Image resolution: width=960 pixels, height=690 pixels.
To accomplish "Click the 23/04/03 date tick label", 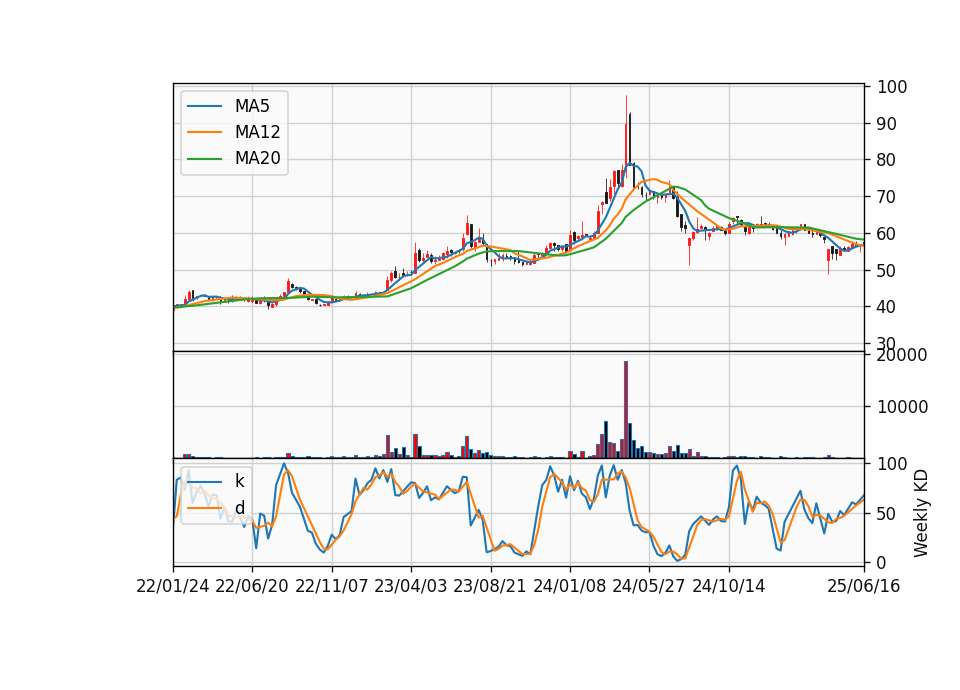I will click(411, 586).
